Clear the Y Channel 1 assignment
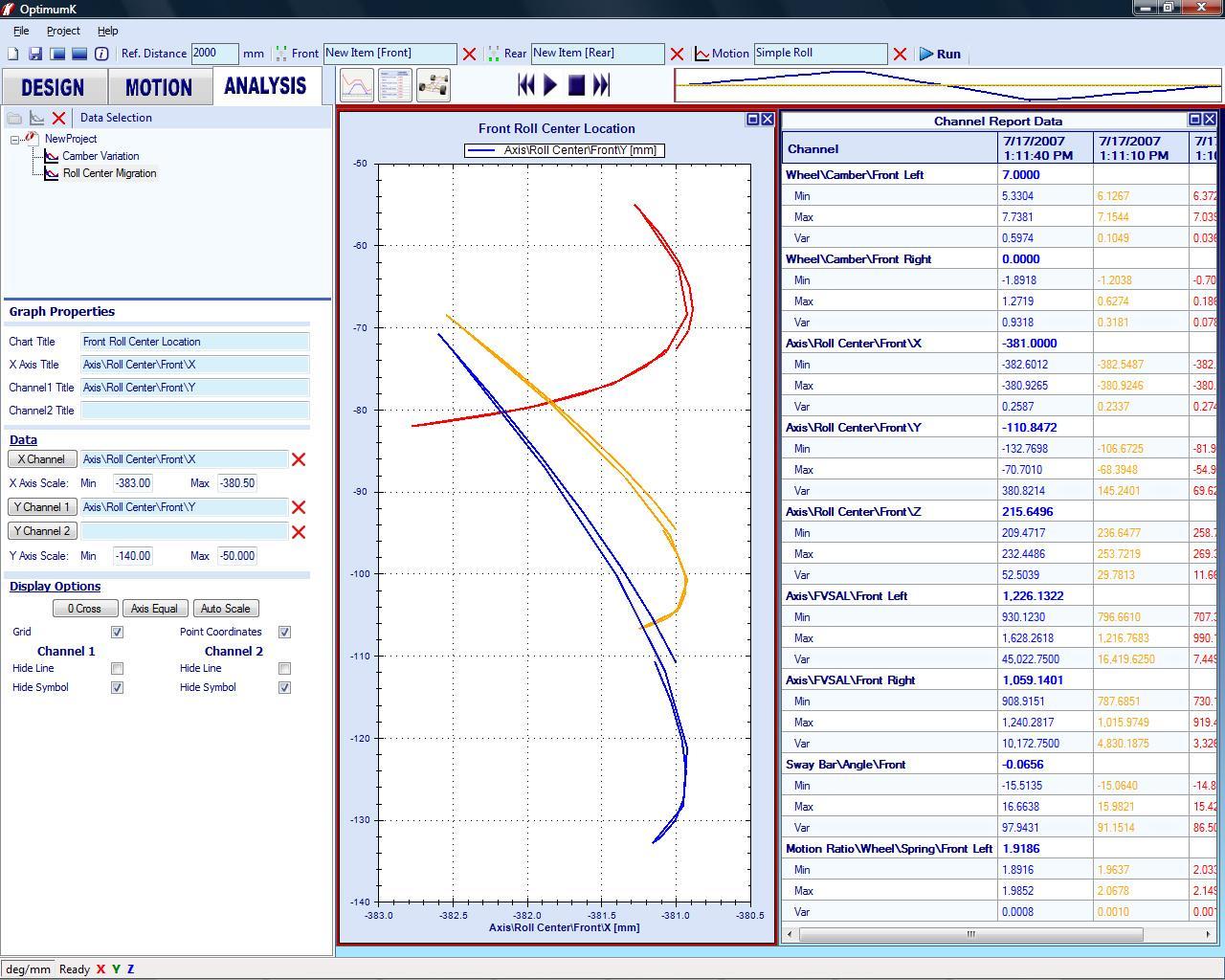 click(299, 507)
